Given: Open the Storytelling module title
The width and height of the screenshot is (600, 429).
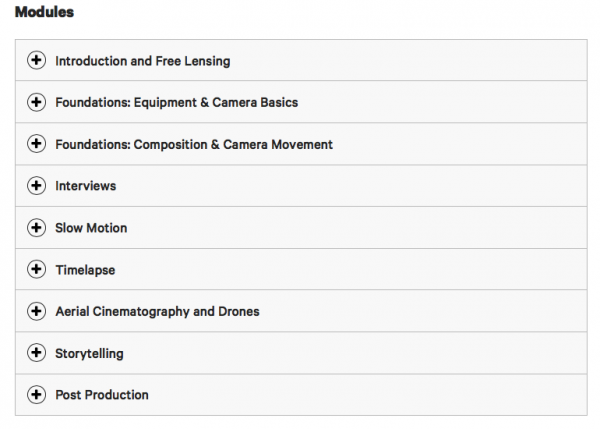Looking at the screenshot, I should [89, 353].
